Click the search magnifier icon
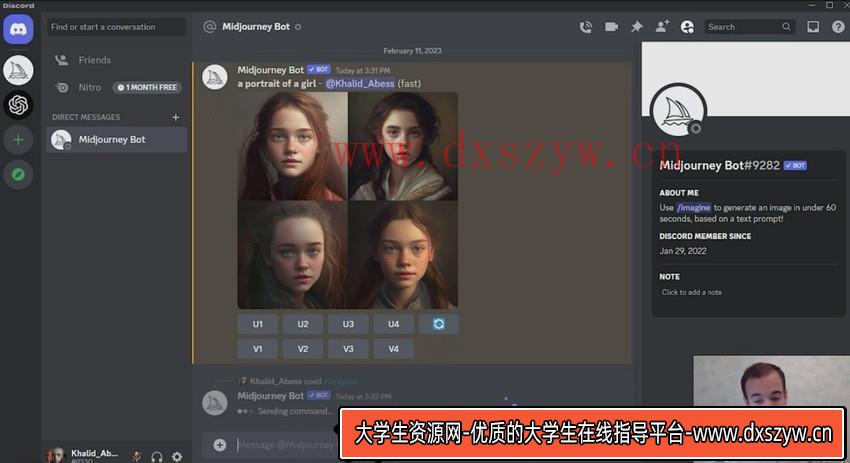Screen dimensions: 850x463 (786, 27)
